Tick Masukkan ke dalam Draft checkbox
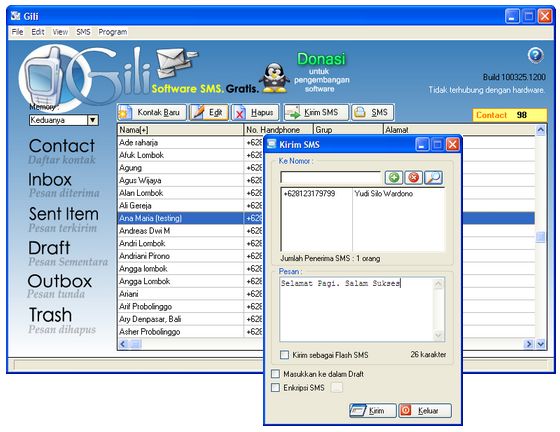The height and width of the screenshot is (432, 560). (275, 374)
